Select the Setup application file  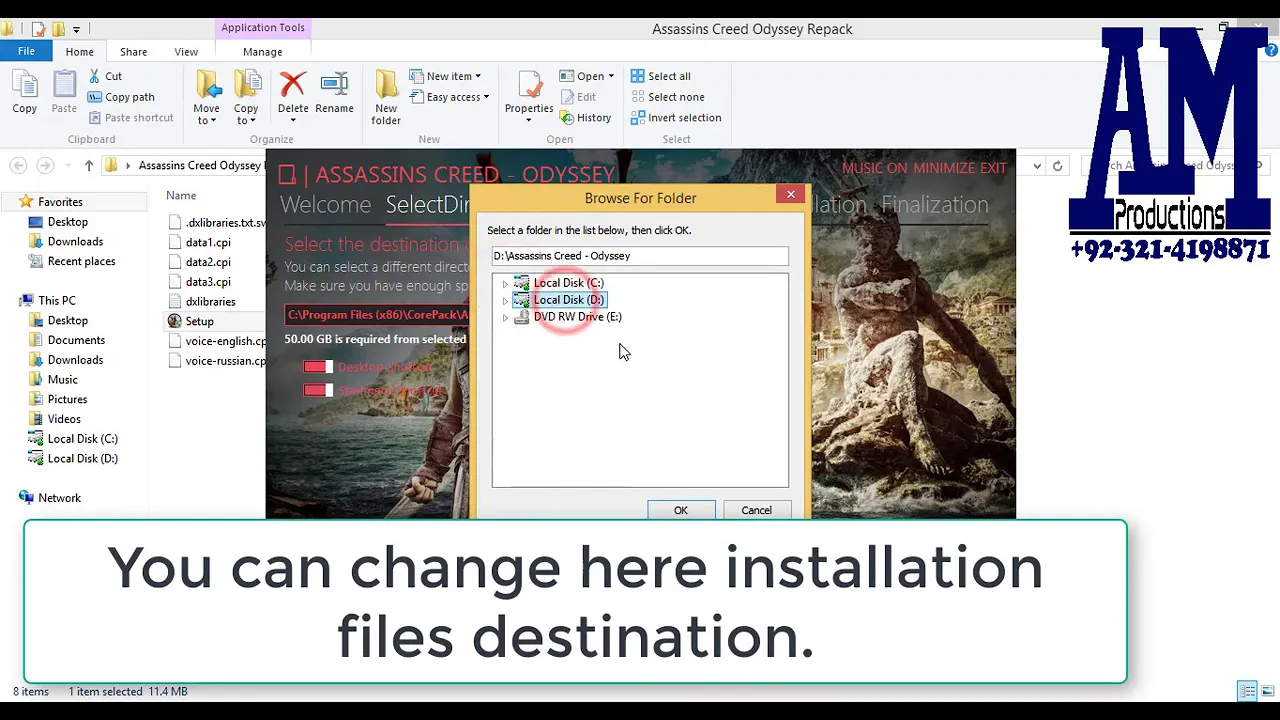[x=199, y=321]
